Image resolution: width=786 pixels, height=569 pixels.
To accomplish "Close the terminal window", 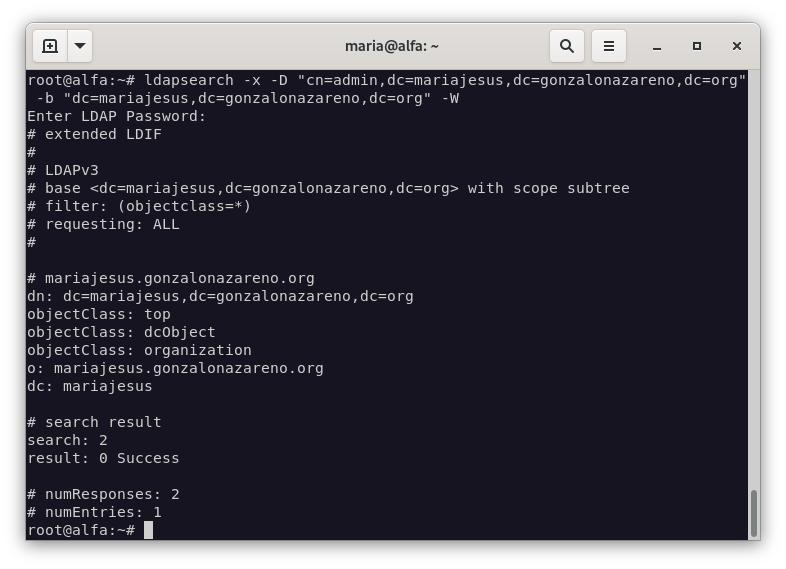I will pos(737,46).
